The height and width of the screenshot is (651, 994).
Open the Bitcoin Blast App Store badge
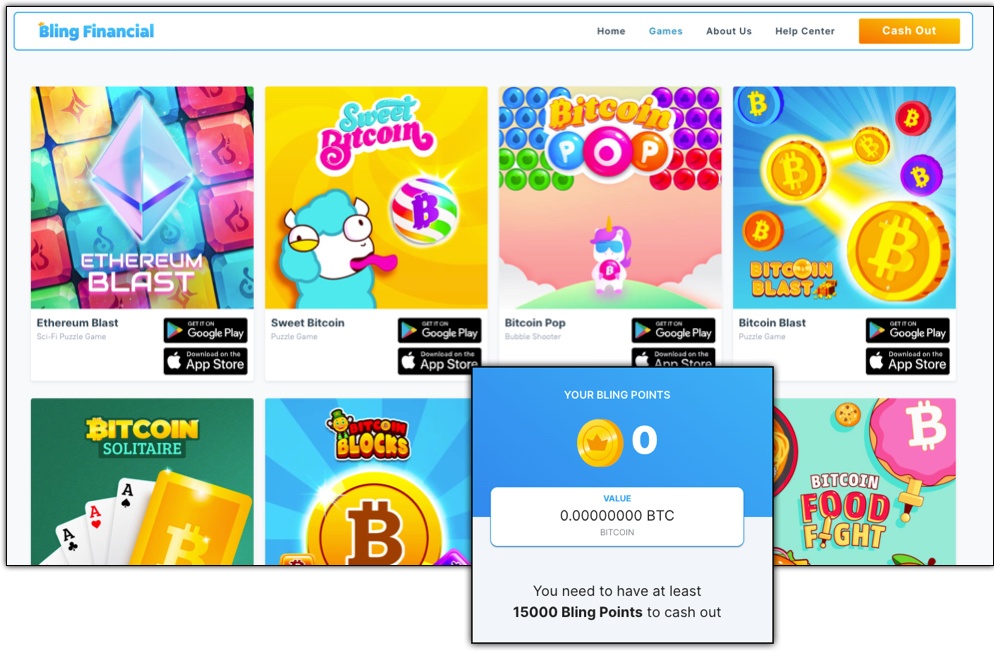click(x=908, y=361)
